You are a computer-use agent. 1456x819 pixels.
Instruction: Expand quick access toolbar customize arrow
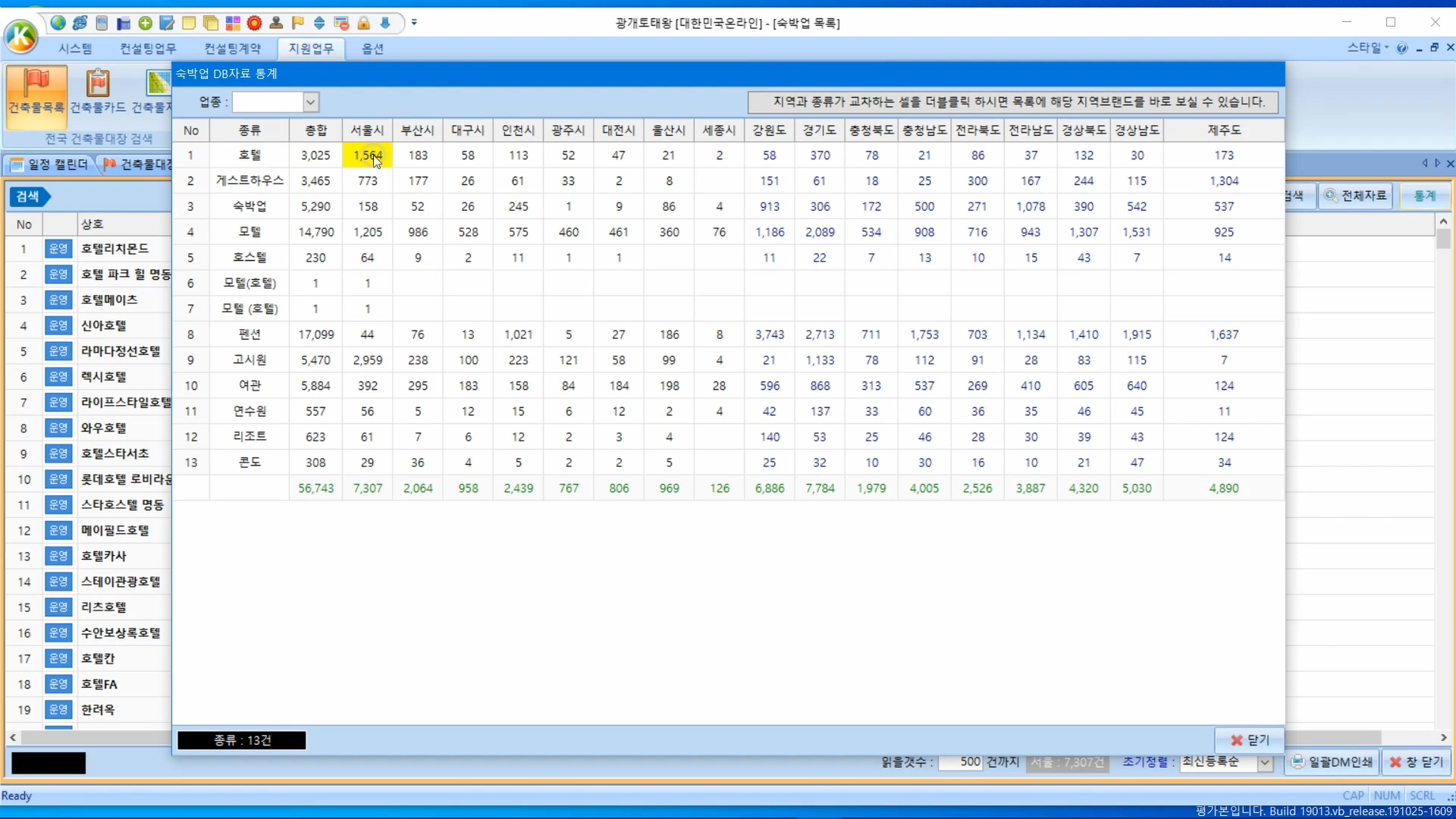(414, 23)
